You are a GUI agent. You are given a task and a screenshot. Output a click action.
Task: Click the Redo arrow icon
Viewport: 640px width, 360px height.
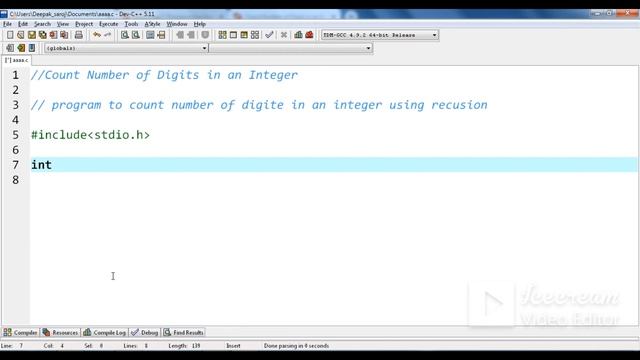pyautogui.click(x=107, y=35)
